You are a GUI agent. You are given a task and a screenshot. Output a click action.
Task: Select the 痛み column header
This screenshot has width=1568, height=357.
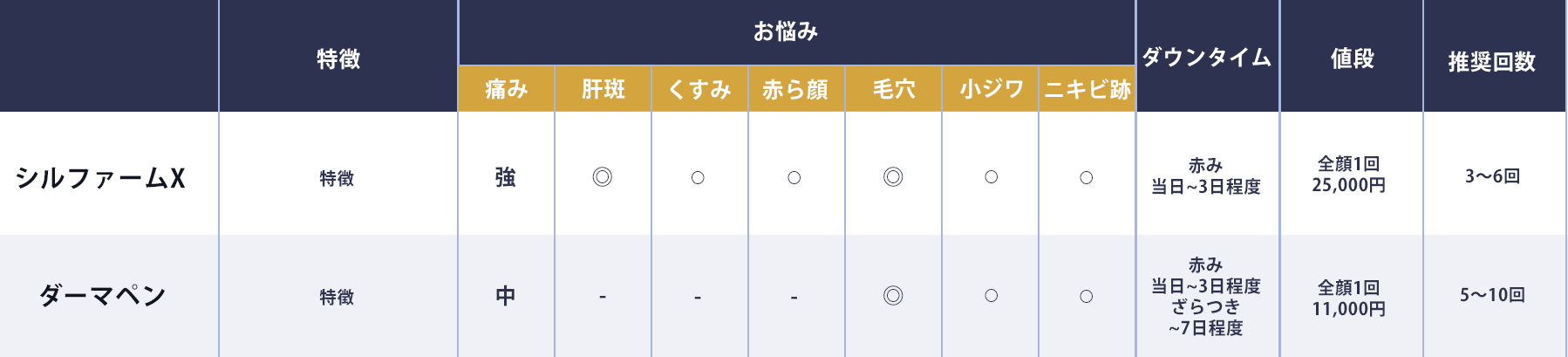[507, 89]
